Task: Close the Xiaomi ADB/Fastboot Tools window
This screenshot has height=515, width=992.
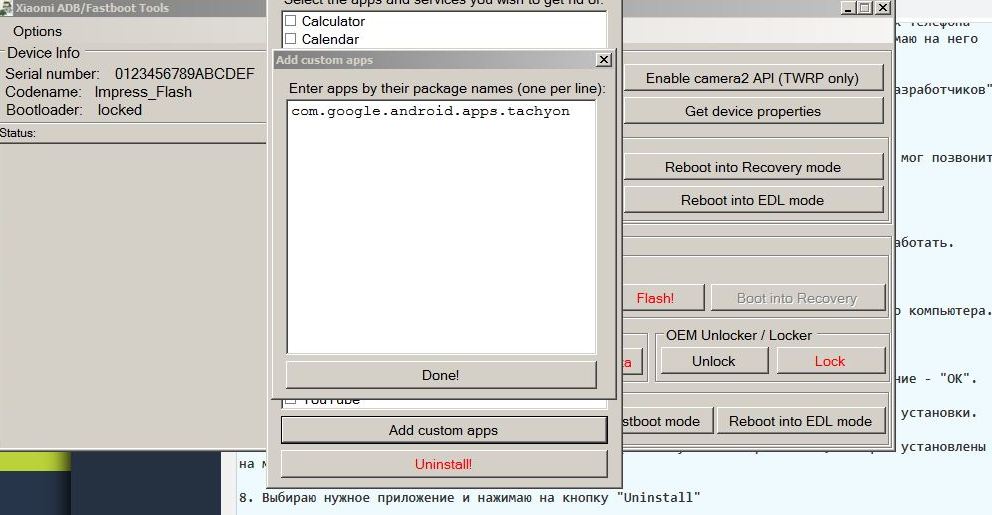Action: point(883,8)
